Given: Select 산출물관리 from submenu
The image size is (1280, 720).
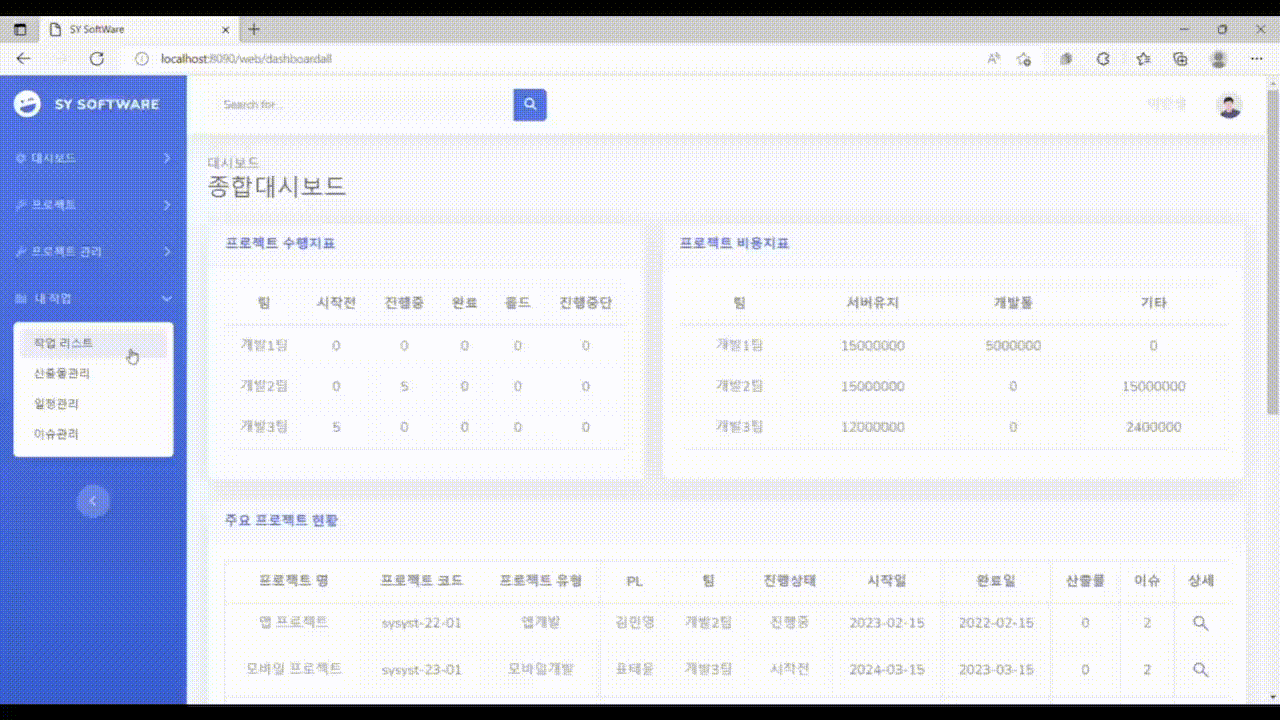Looking at the screenshot, I should pyautogui.click(x=93, y=373).
